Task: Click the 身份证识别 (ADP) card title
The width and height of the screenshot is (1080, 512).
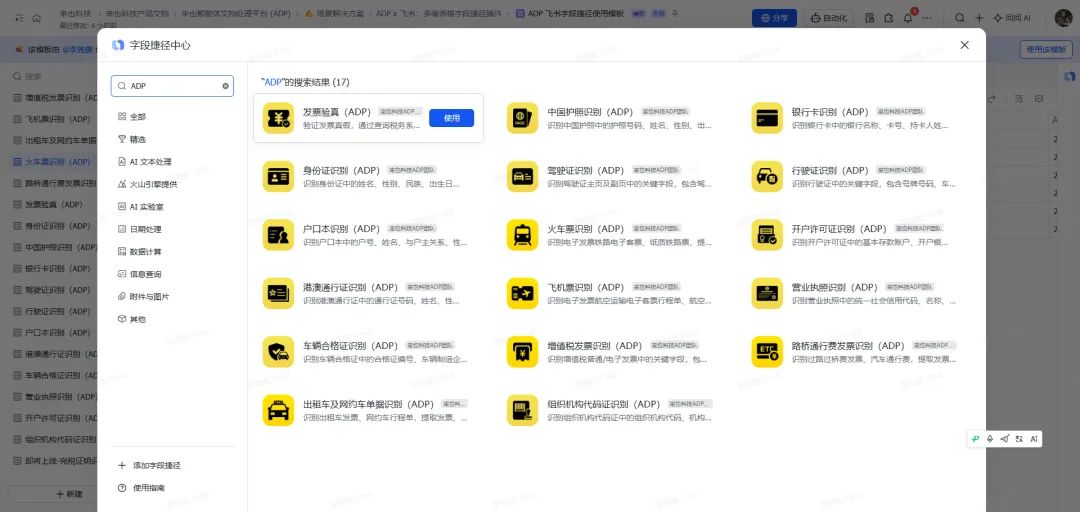Action: [x=341, y=170]
